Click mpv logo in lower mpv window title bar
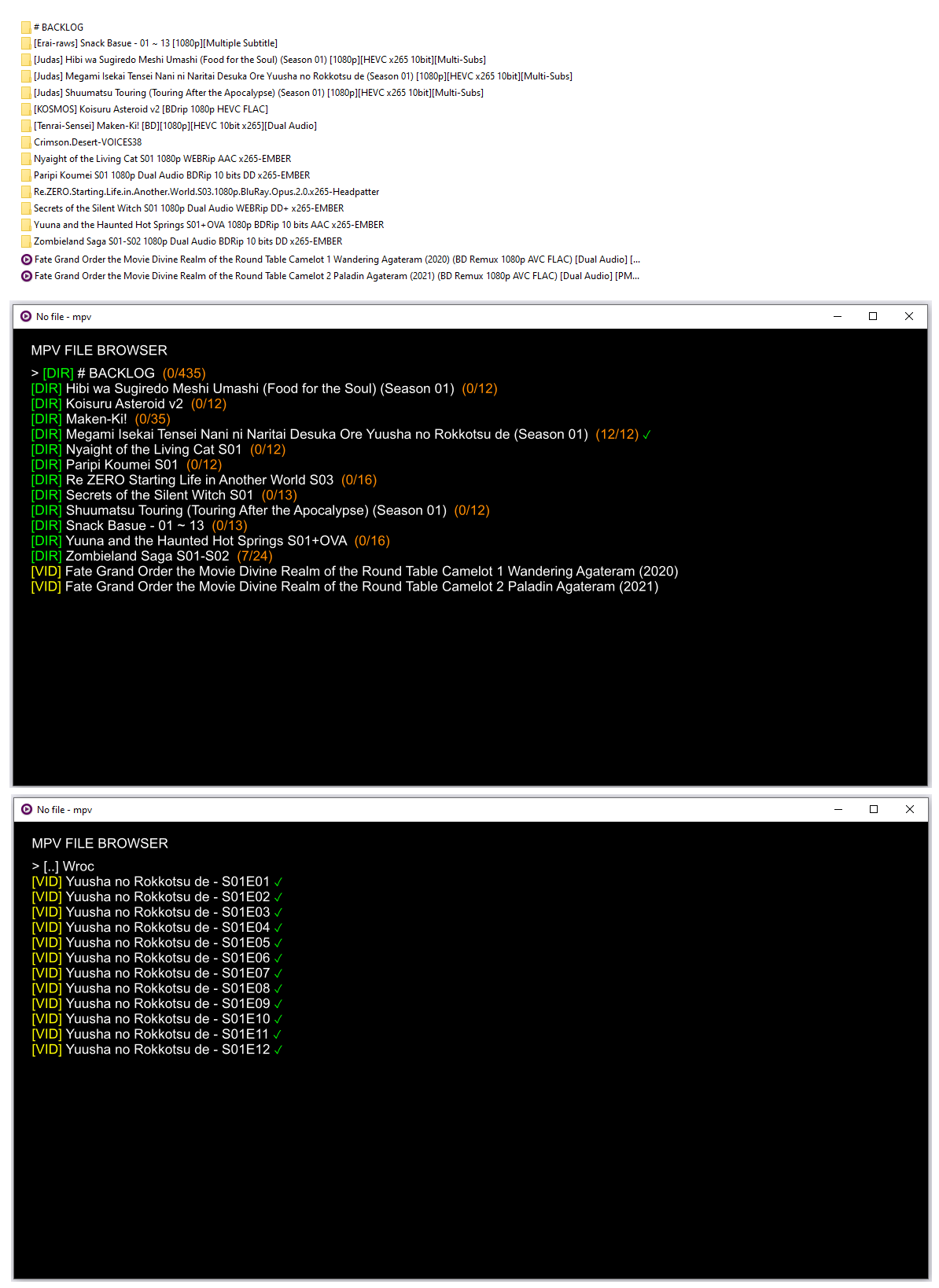939x1288 pixels. coord(27,810)
